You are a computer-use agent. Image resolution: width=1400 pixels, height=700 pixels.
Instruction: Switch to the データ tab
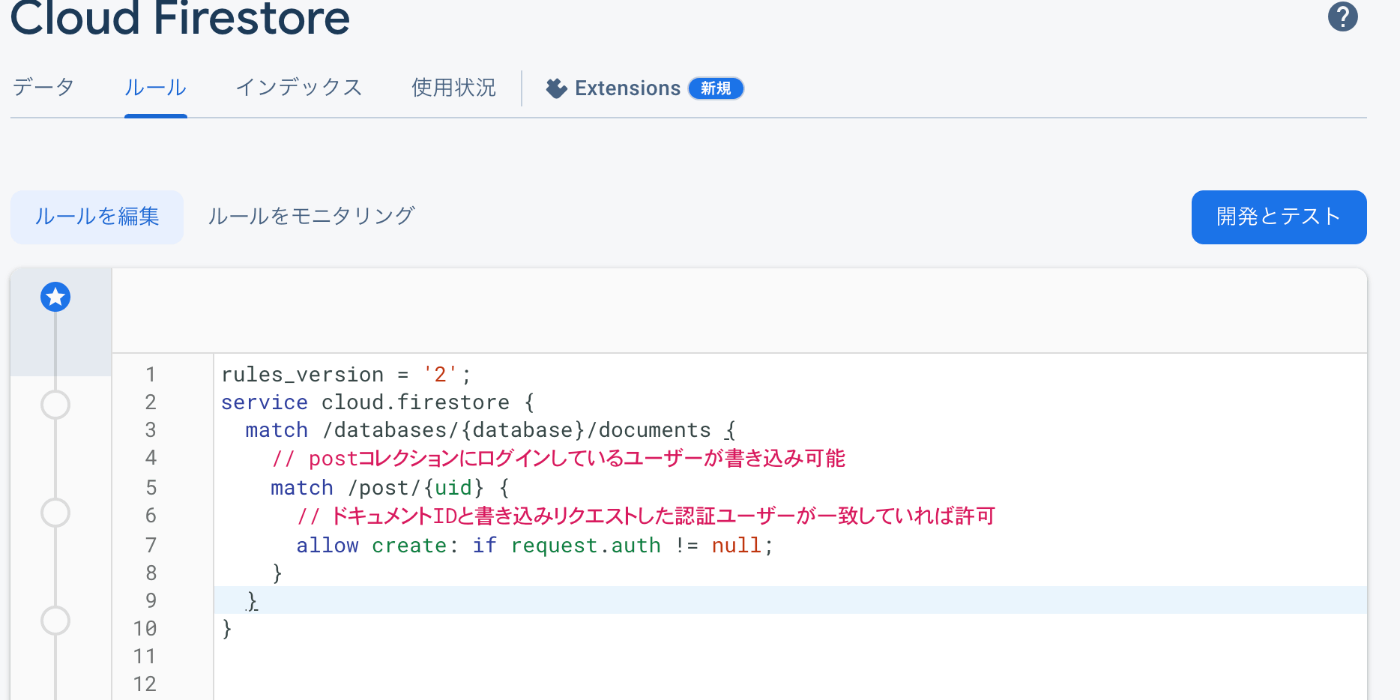43,87
